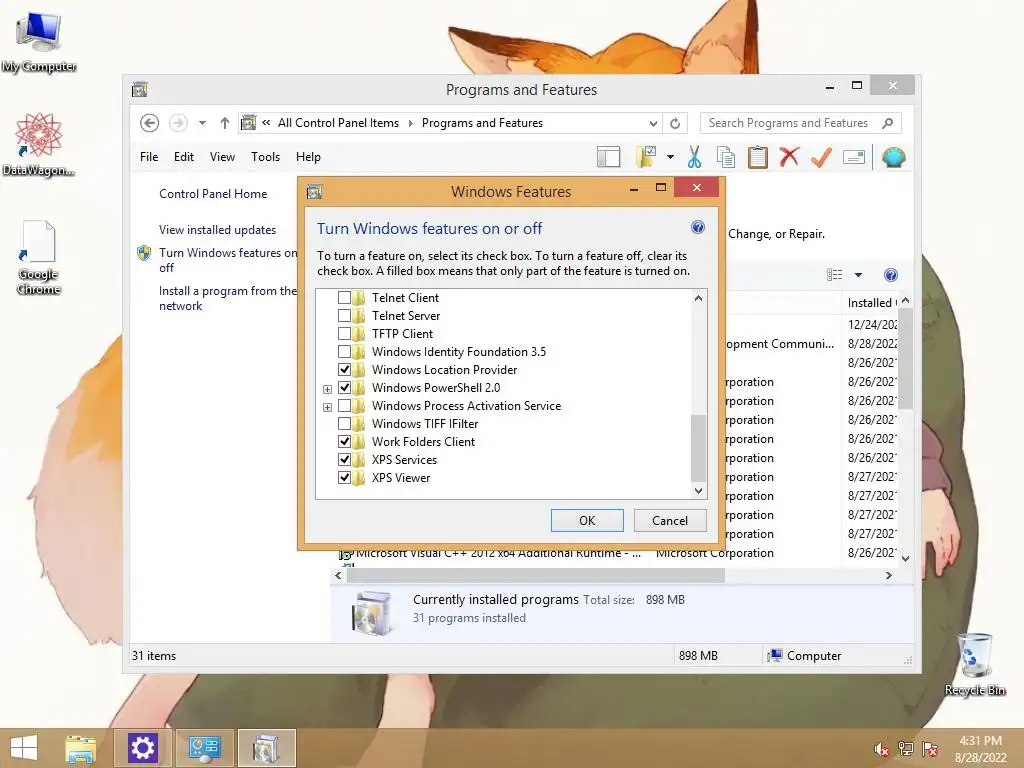
Task: Open help in Windows Features dialog
Action: tap(697, 227)
